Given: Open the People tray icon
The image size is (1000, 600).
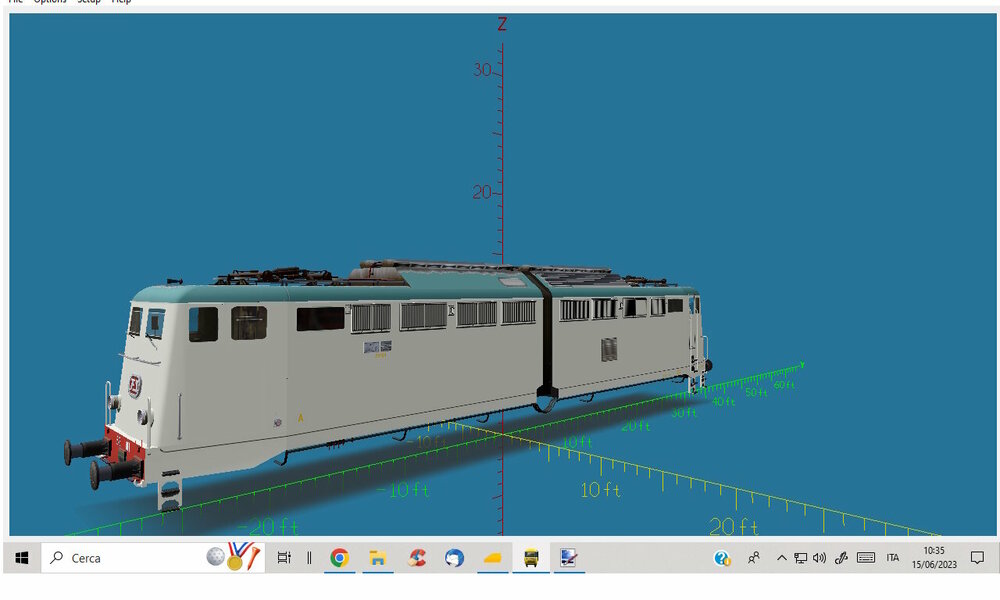Looking at the screenshot, I should coord(754,558).
